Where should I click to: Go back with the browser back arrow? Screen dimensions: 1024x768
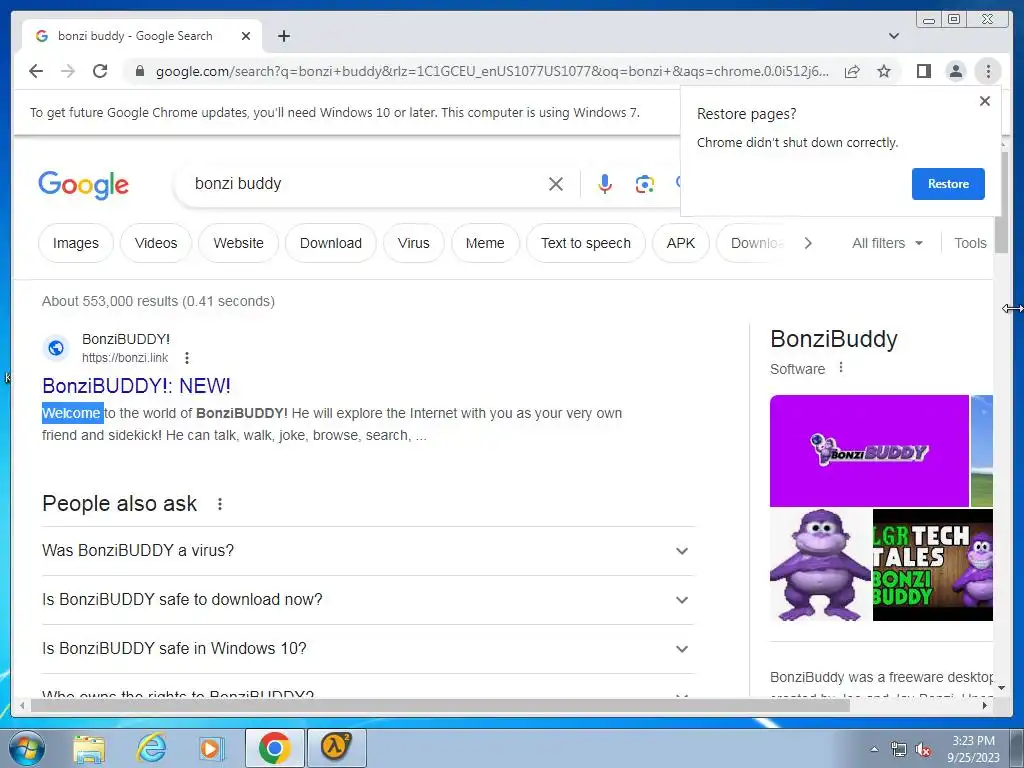[36, 71]
